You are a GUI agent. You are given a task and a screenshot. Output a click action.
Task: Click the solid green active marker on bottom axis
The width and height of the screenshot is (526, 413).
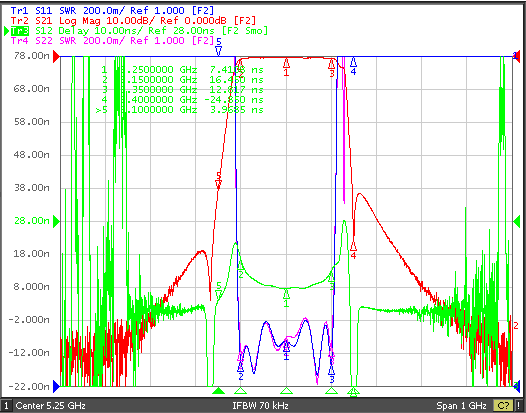(219, 391)
